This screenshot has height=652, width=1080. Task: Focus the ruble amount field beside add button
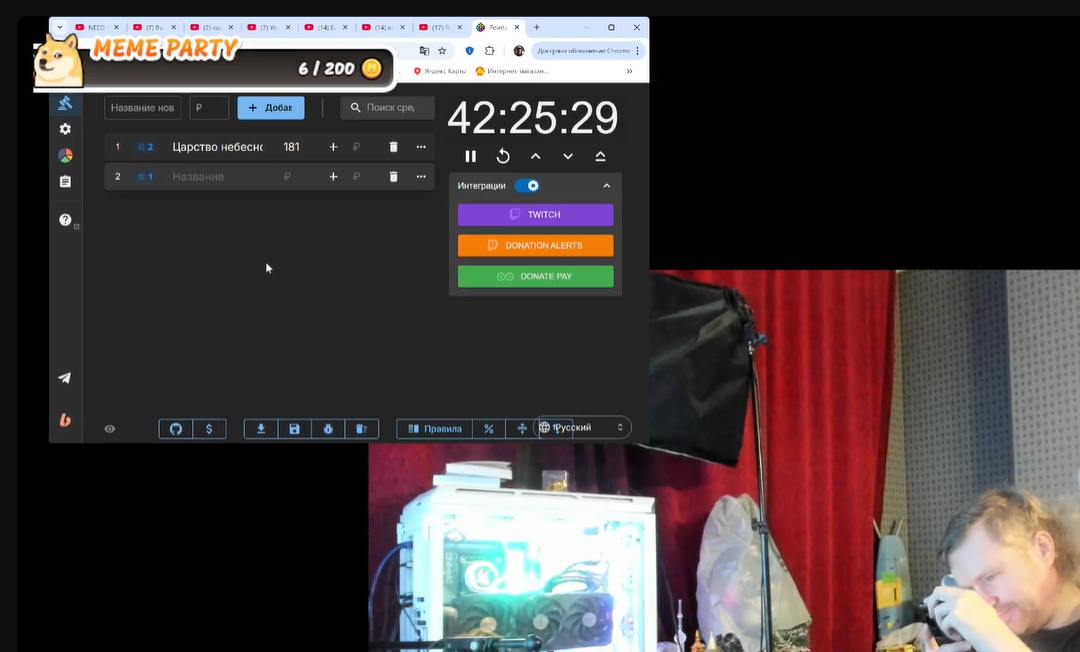click(209, 108)
